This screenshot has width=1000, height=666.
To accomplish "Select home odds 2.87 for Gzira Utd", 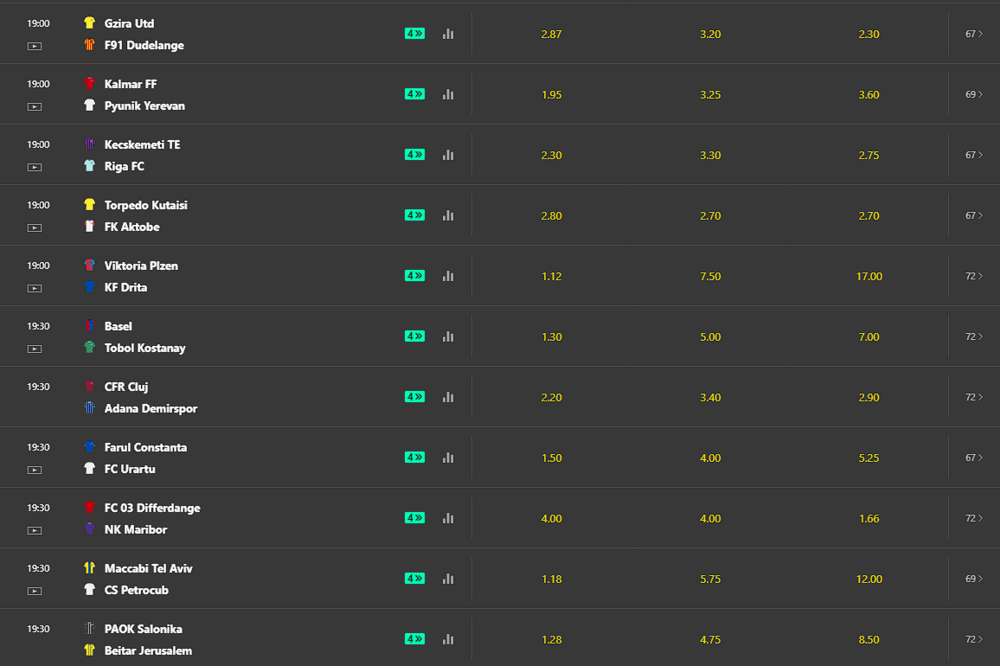I will point(552,34).
